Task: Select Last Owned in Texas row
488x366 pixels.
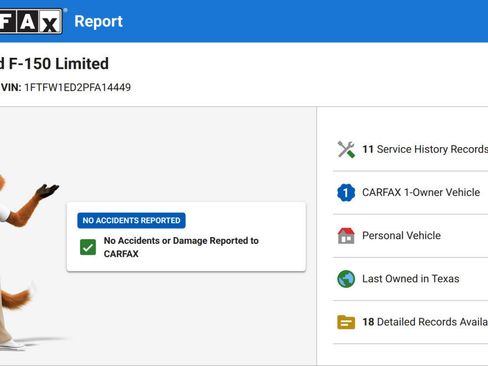Action: (x=411, y=279)
